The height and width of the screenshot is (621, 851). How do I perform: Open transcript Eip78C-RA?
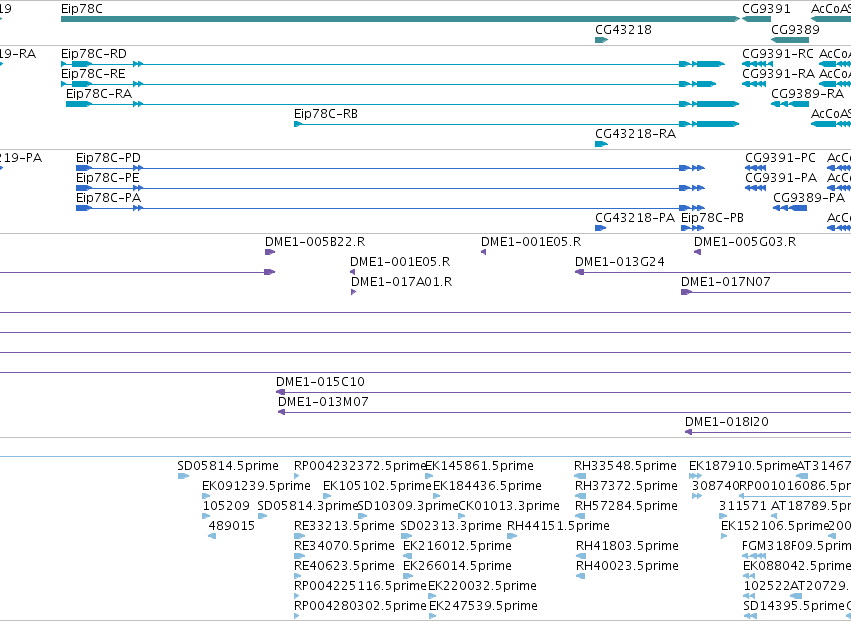click(99, 93)
